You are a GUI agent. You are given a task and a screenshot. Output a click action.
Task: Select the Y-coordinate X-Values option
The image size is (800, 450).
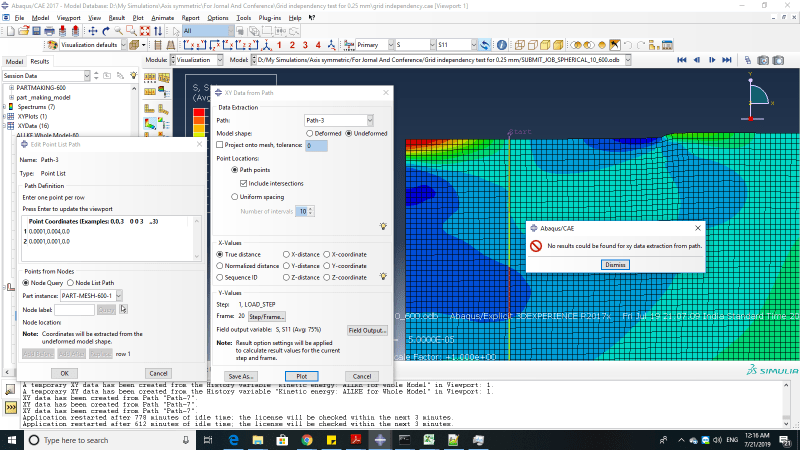click(x=327, y=266)
